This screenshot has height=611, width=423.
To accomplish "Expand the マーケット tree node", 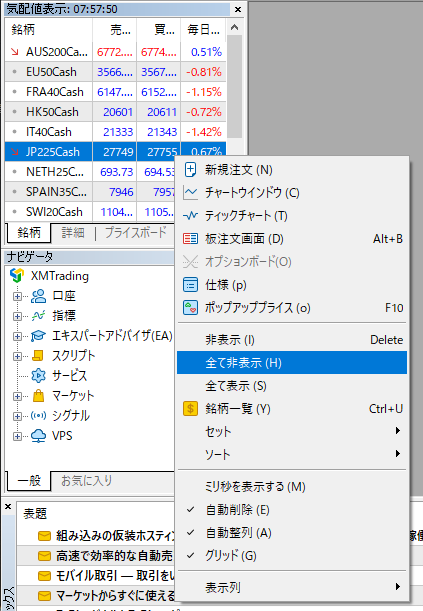I will click(17, 396).
